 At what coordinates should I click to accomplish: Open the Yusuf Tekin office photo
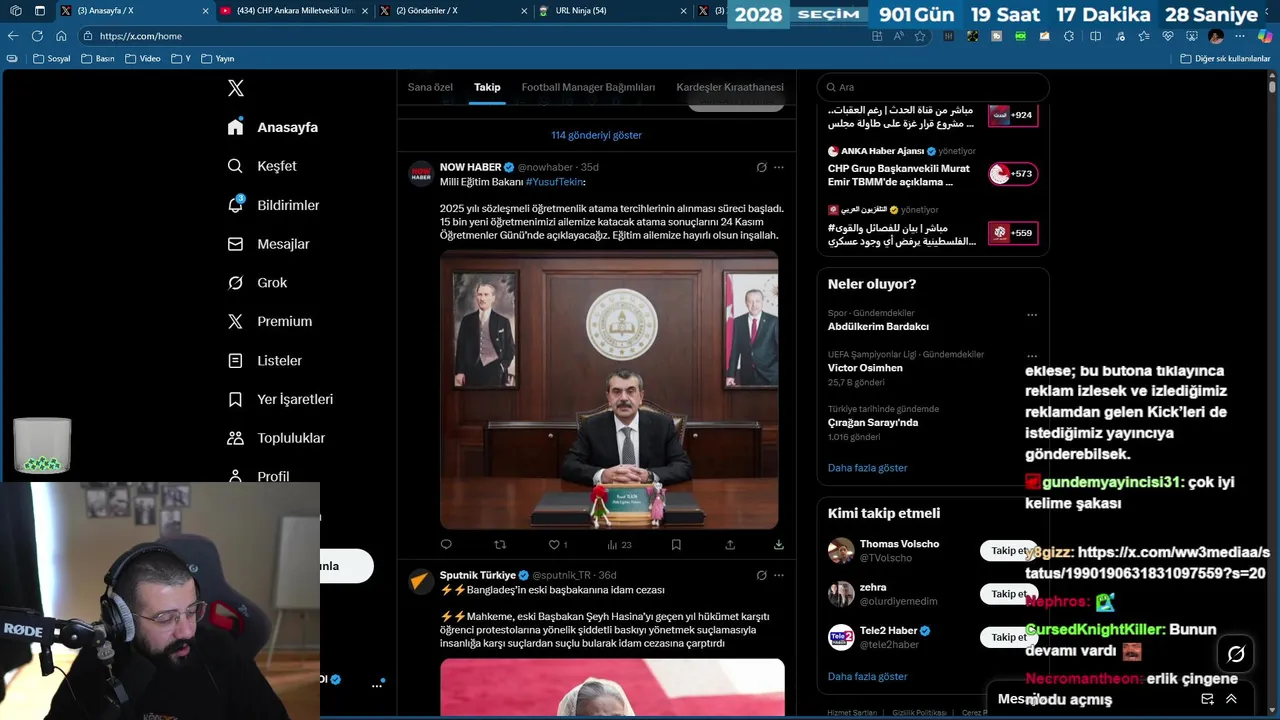click(609, 389)
